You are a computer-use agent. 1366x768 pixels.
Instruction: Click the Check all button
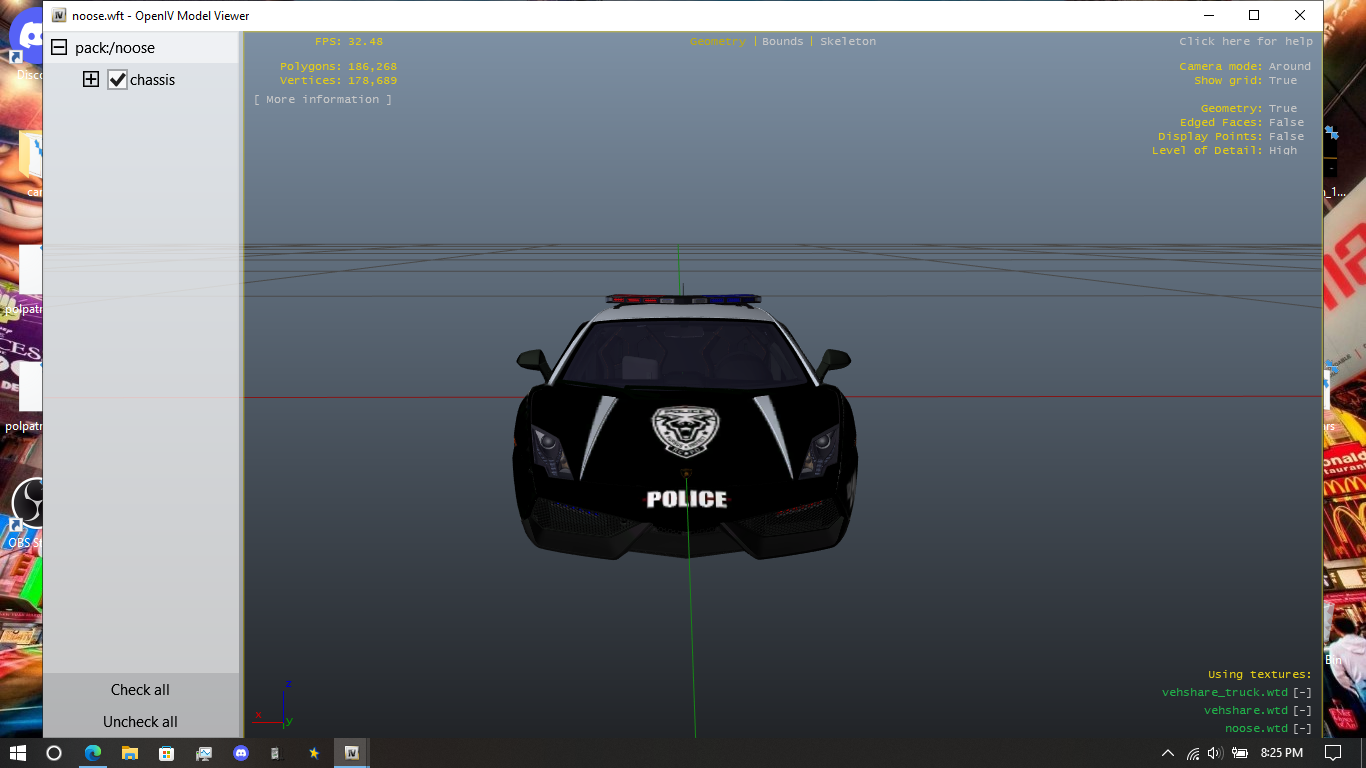[x=140, y=690]
